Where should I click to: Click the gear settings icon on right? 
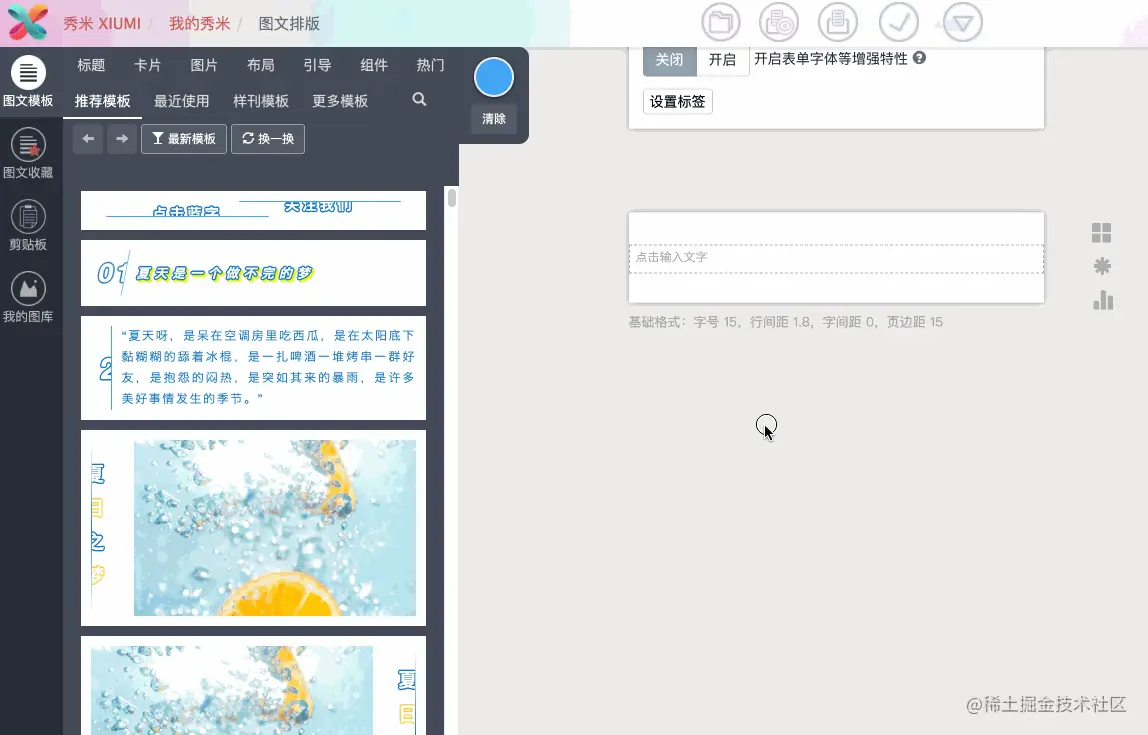coord(1102,266)
